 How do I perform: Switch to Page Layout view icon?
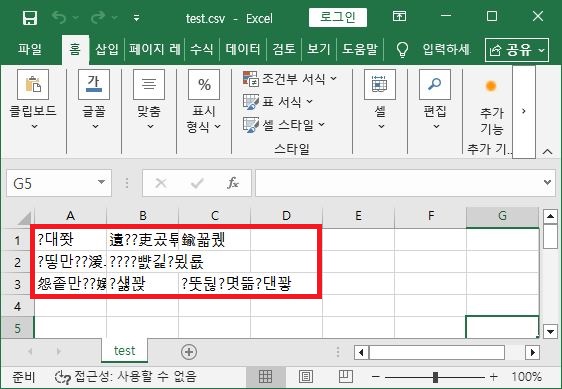coord(305,376)
